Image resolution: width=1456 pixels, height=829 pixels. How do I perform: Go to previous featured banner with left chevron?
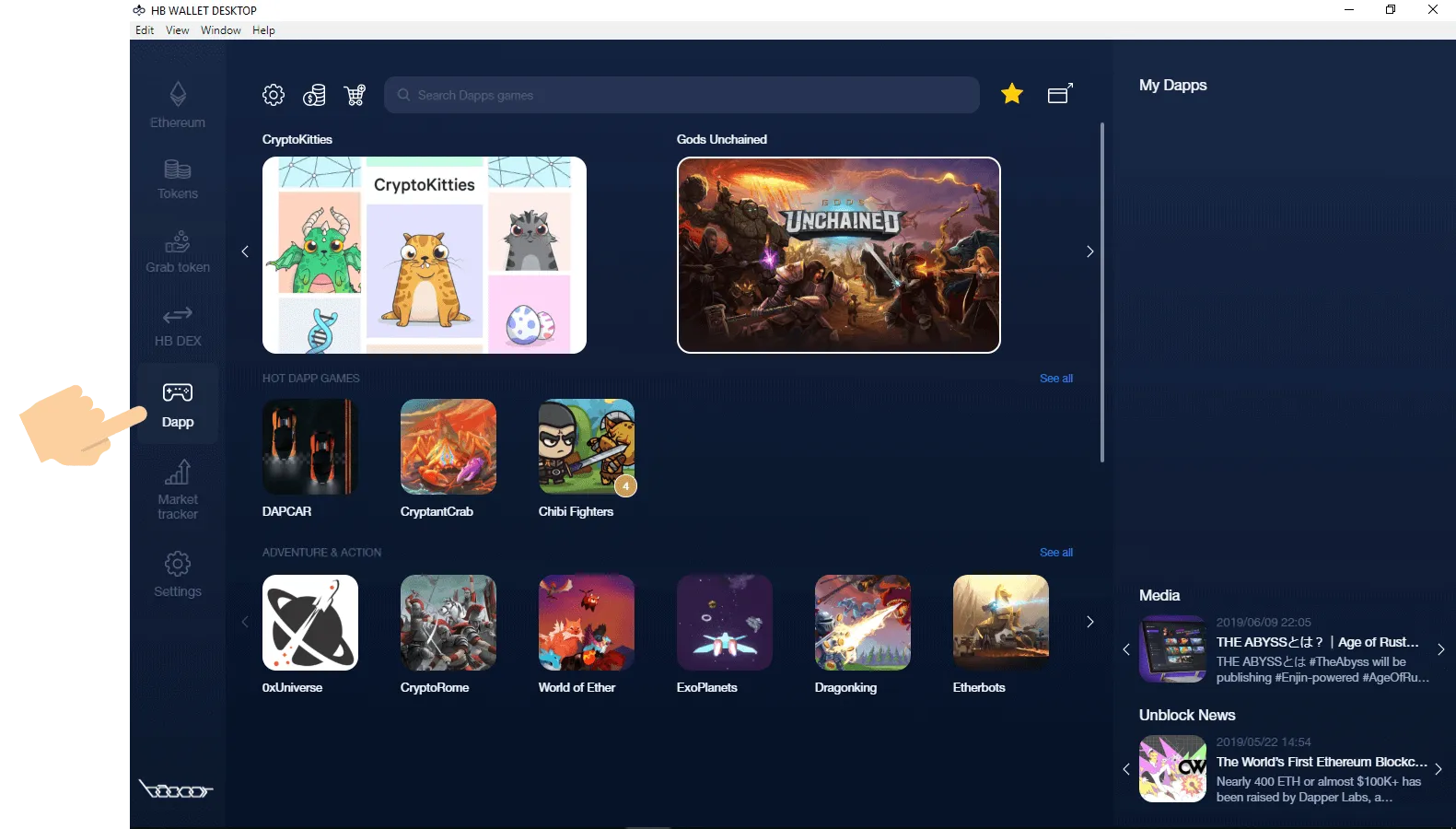click(x=245, y=251)
